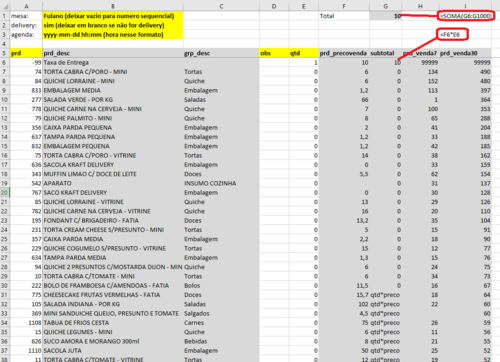Select the 'APARATO' cell
Viewport: 500px width, 362px height.
coord(113,183)
